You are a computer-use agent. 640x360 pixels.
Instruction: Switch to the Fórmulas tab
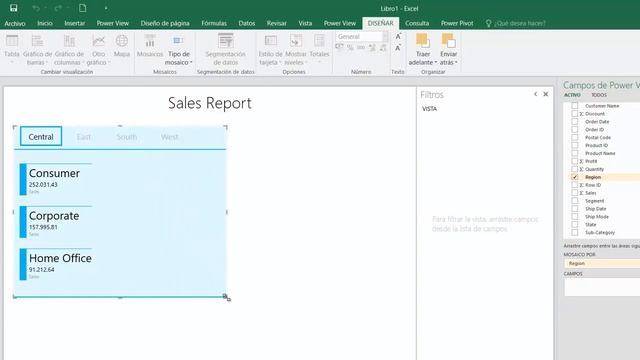pyautogui.click(x=214, y=23)
